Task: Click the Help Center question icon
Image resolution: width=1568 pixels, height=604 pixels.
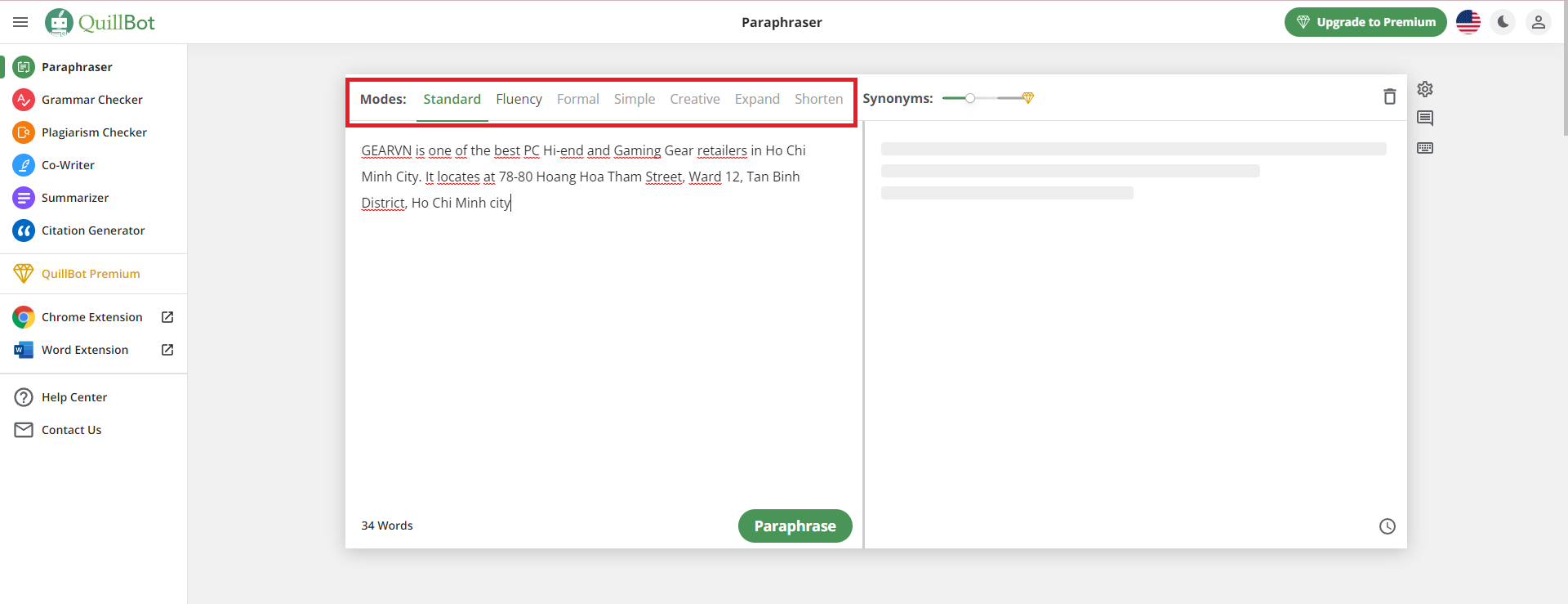Action: tap(24, 397)
